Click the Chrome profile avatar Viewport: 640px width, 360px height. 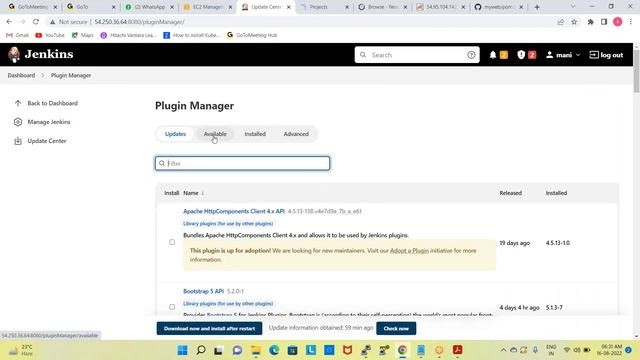618,22
